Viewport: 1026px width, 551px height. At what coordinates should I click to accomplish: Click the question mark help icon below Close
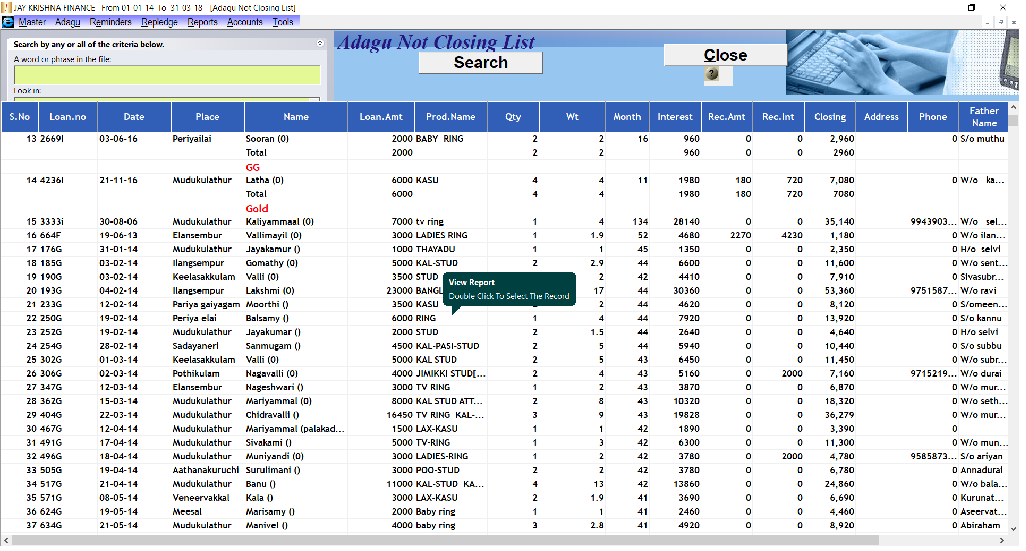[712, 74]
